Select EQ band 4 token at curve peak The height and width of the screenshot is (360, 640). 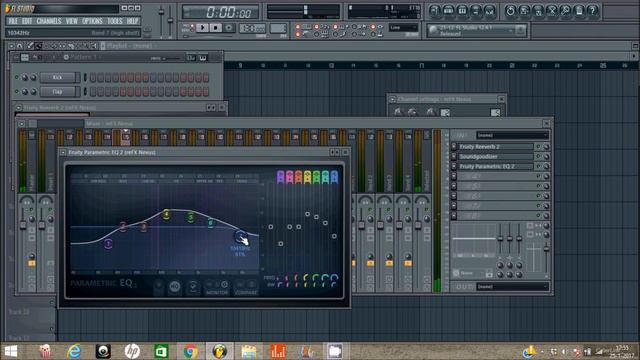pyautogui.click(x=166, y=214)
